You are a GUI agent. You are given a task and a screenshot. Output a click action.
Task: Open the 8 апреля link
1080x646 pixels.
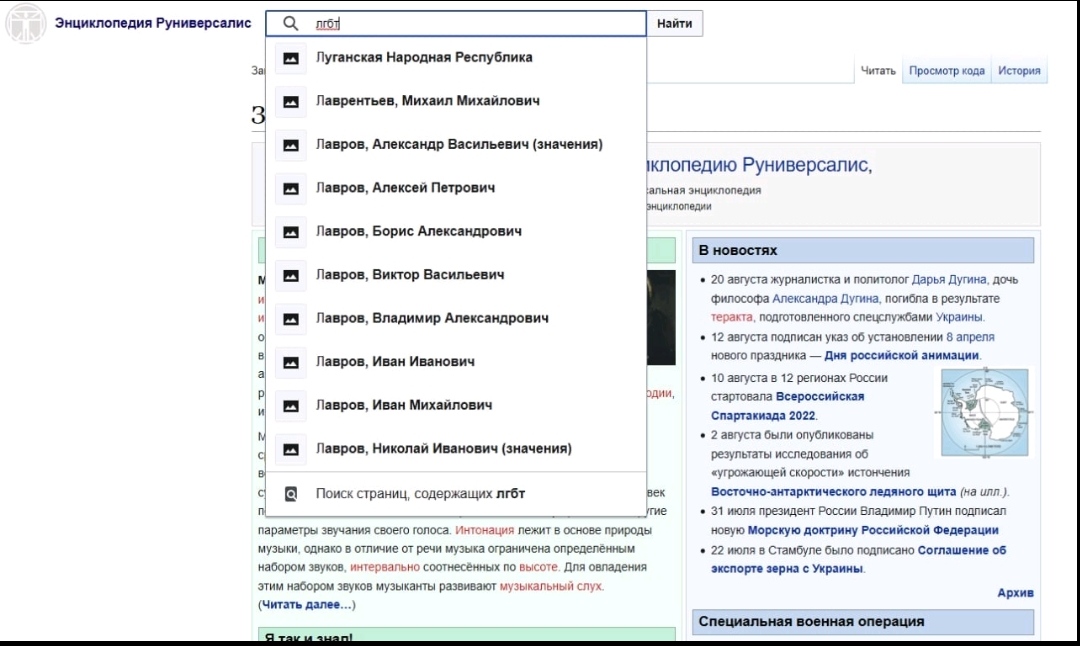[970, 337]
